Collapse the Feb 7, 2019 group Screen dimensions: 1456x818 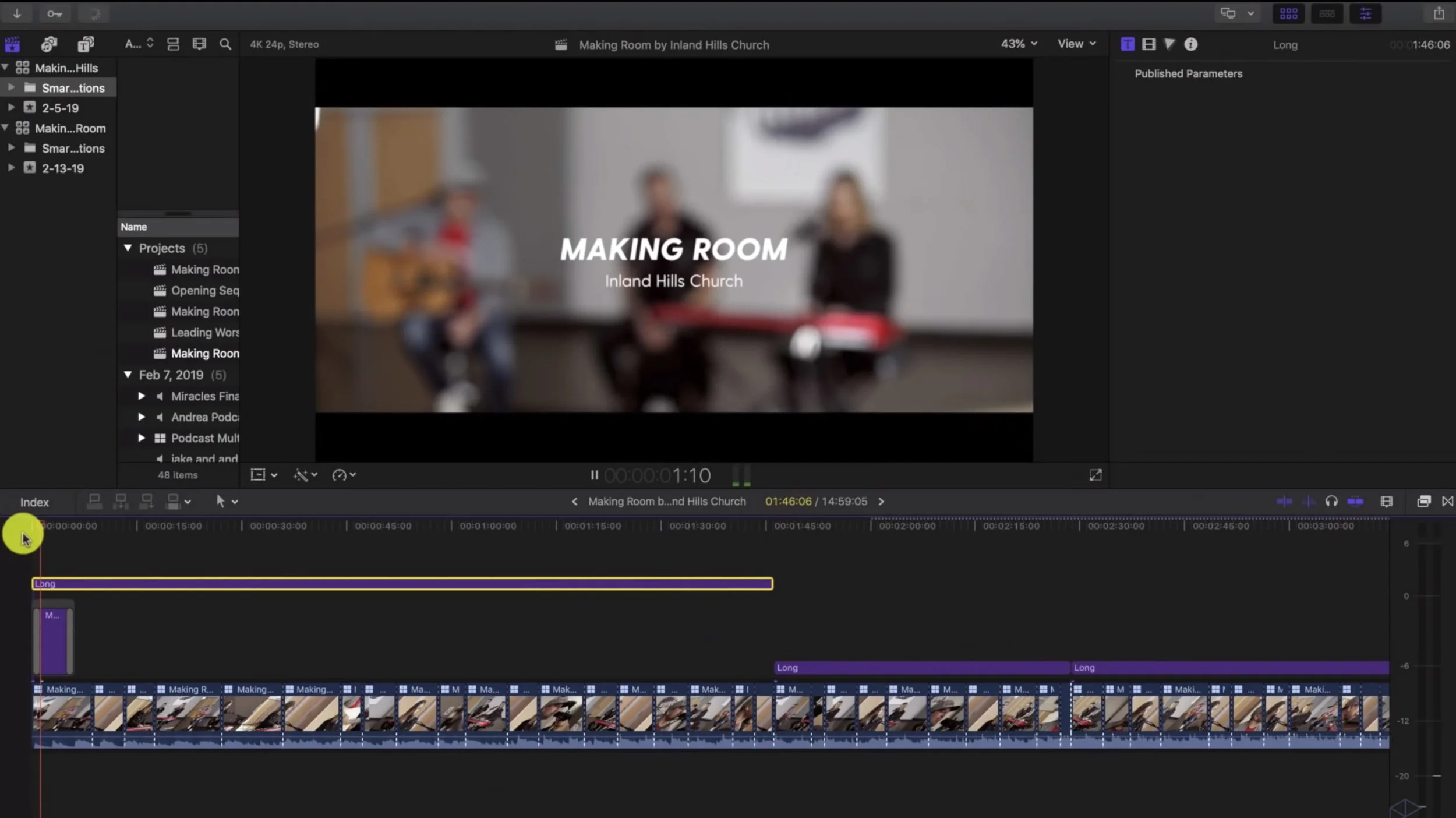click(x=128, y=375)
